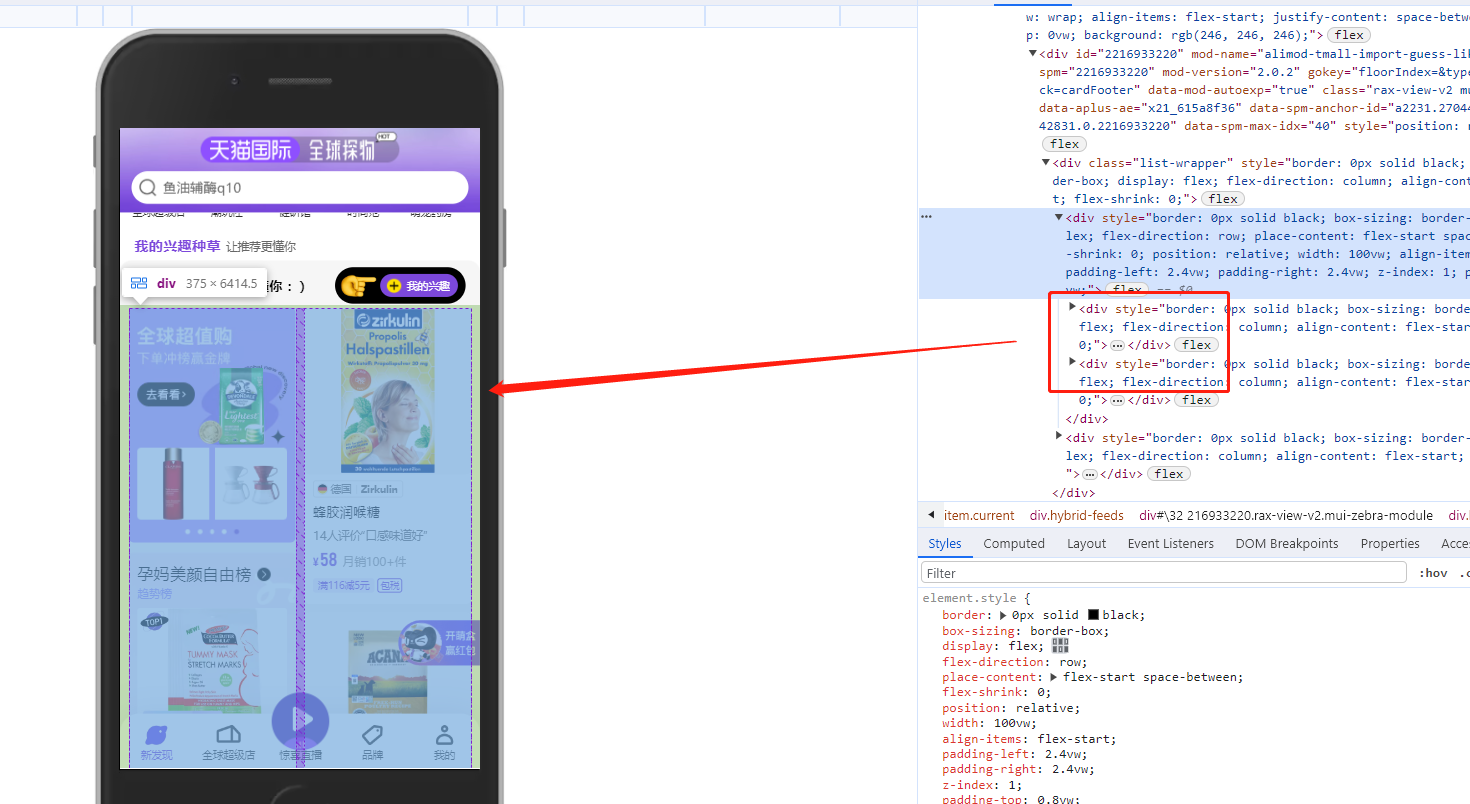Click the Zirkulin Halspastillen product image
The width and height of the screenshot is (1470, 804).
coord(388,392)
